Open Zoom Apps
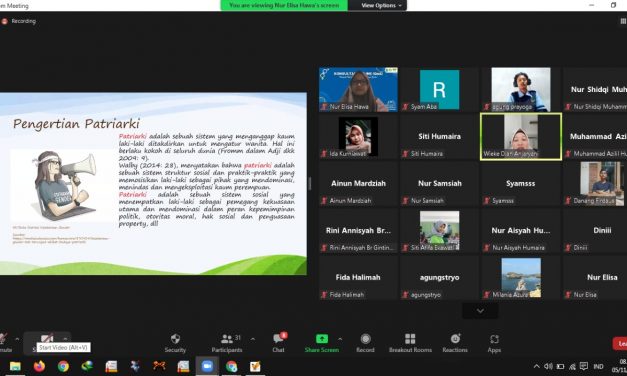 494,343
